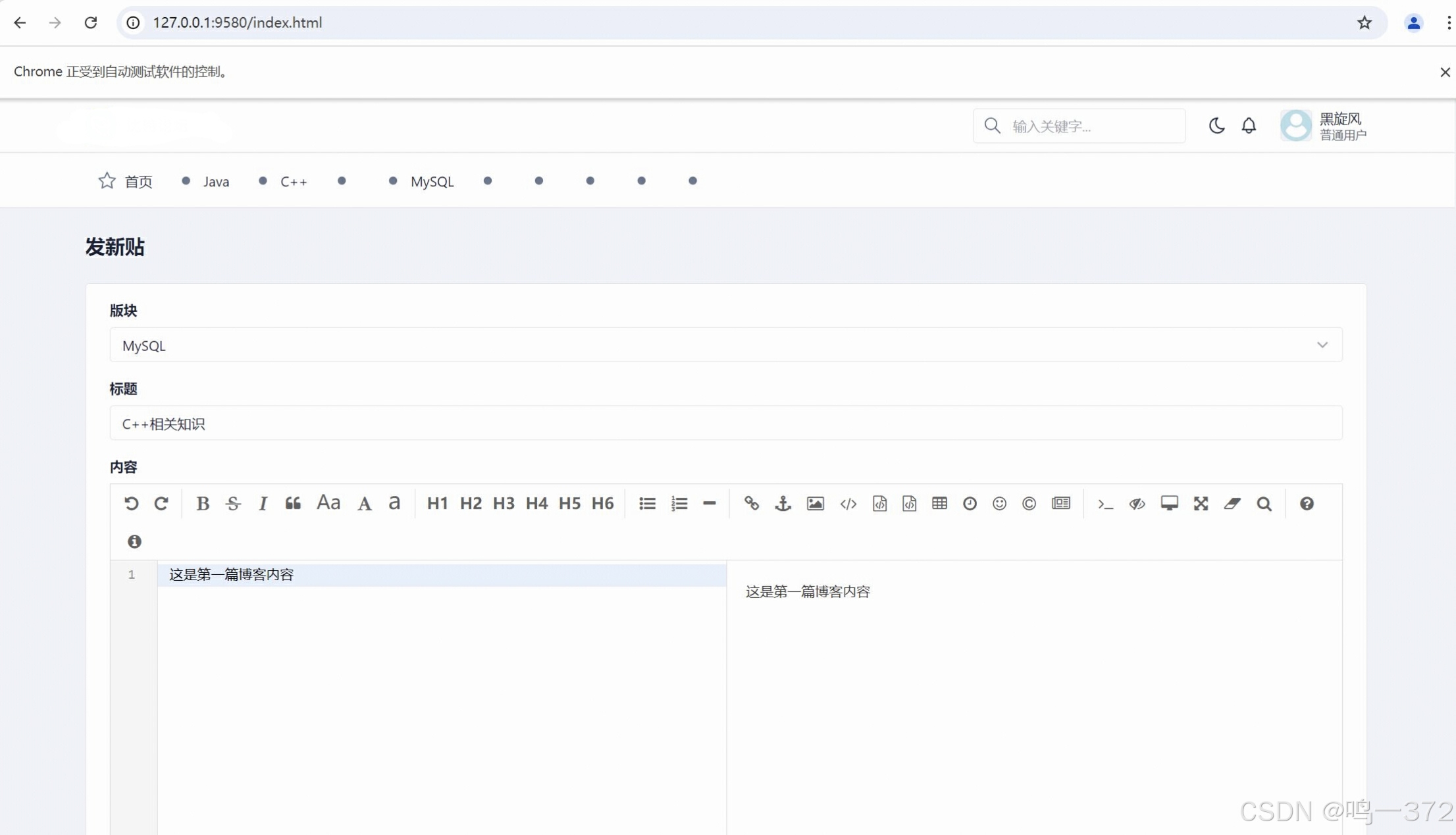Click the Bold formatting icon
Viewport: 1456px width, 835px height.
click(203, 504)
